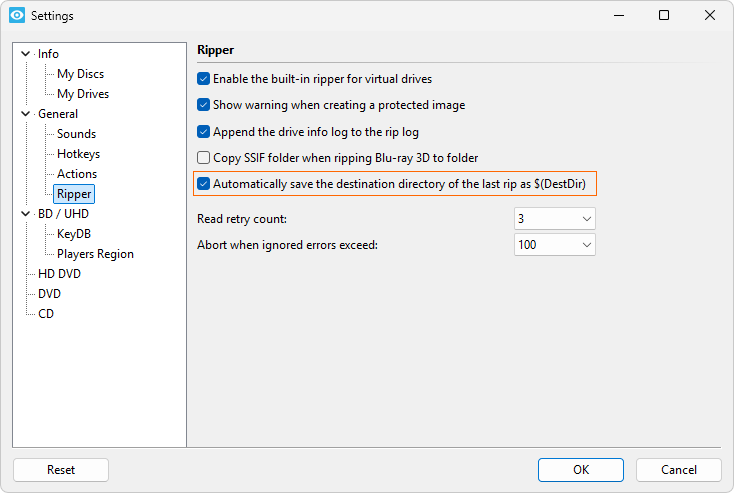The width and height of the screenshot is (734, 493).
Task: Toggle warning when creating protected image
Action: (204, 105)
